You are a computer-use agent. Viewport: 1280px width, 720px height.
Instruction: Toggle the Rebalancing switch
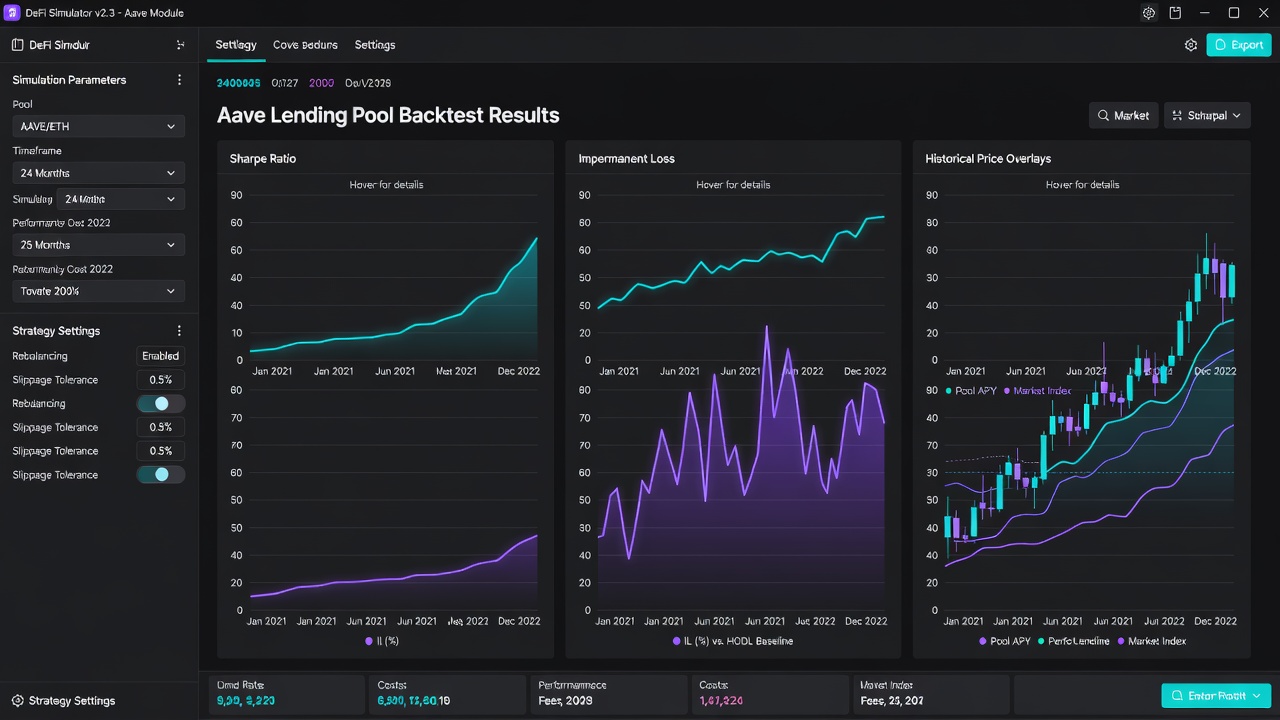coord(161,404)
